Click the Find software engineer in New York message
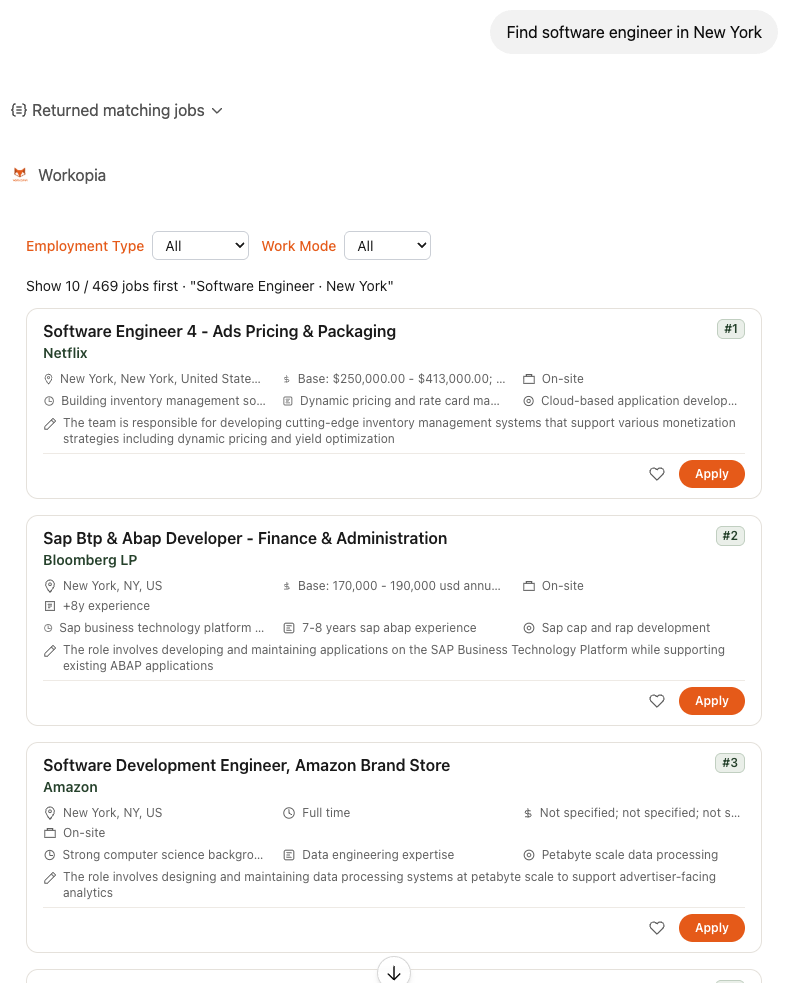Viewport: 792px width, 983px height. [634, 32]
